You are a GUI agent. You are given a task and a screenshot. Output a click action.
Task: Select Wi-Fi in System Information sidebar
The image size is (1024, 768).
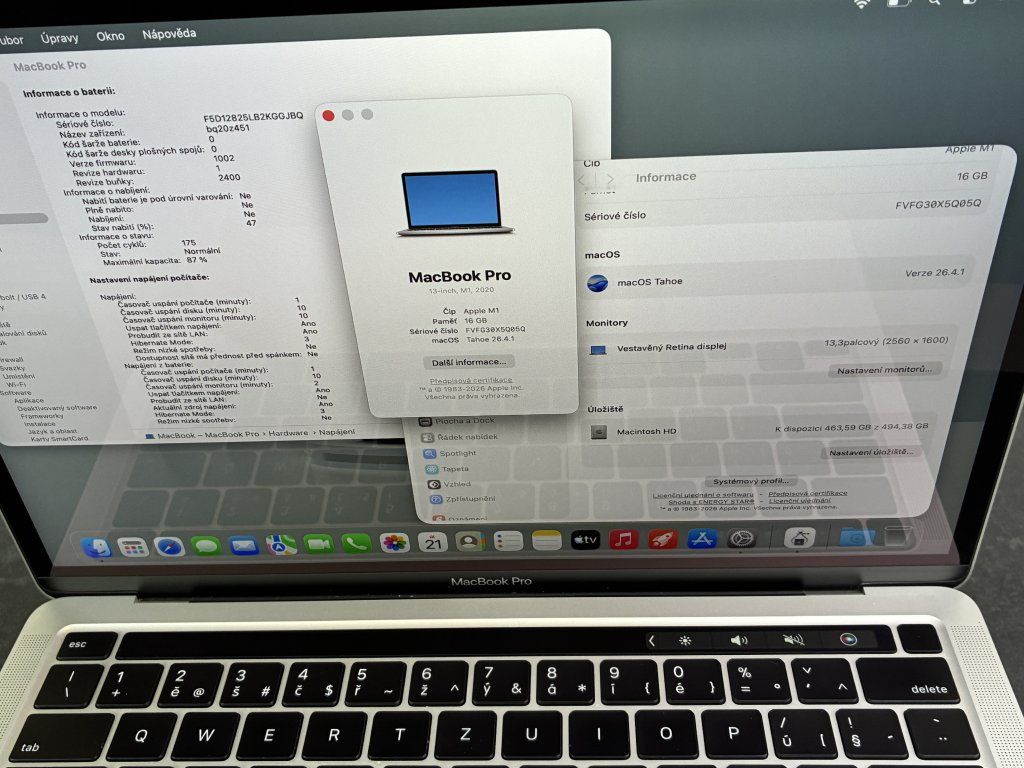(16, 385)
